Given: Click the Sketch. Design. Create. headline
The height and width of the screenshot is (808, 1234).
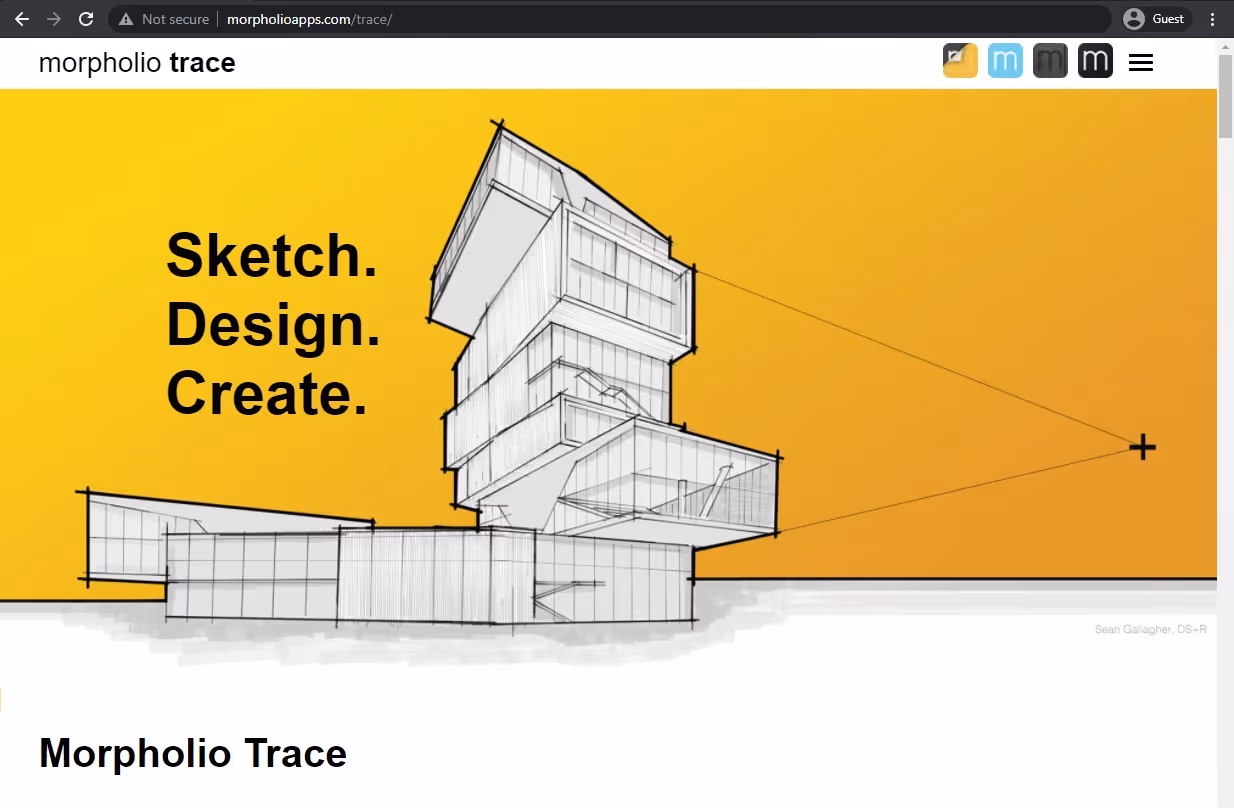Looking at the screenshot, I should [273, 324].
